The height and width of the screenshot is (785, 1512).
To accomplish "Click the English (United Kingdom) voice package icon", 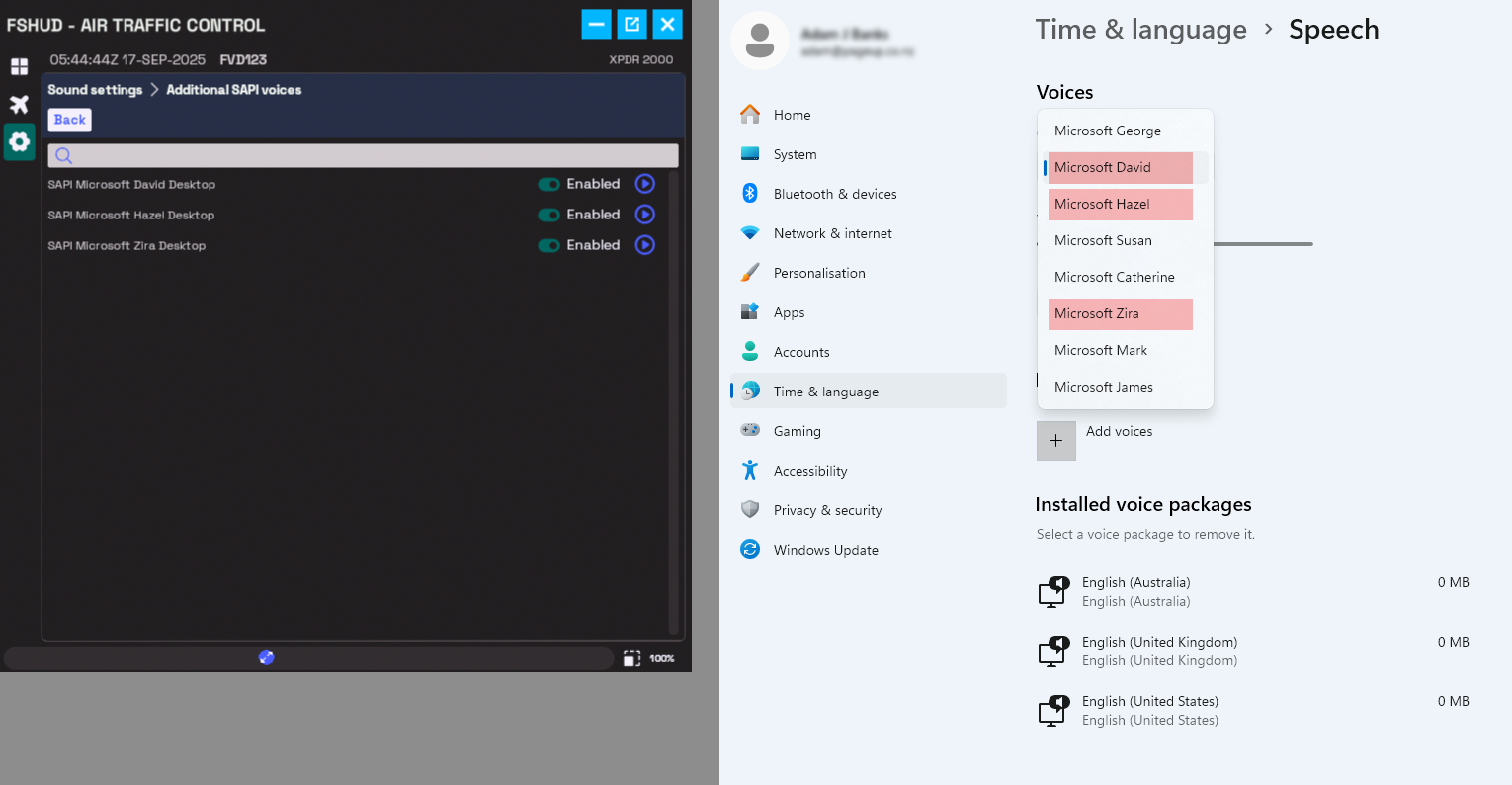I will click(1054, 652).
